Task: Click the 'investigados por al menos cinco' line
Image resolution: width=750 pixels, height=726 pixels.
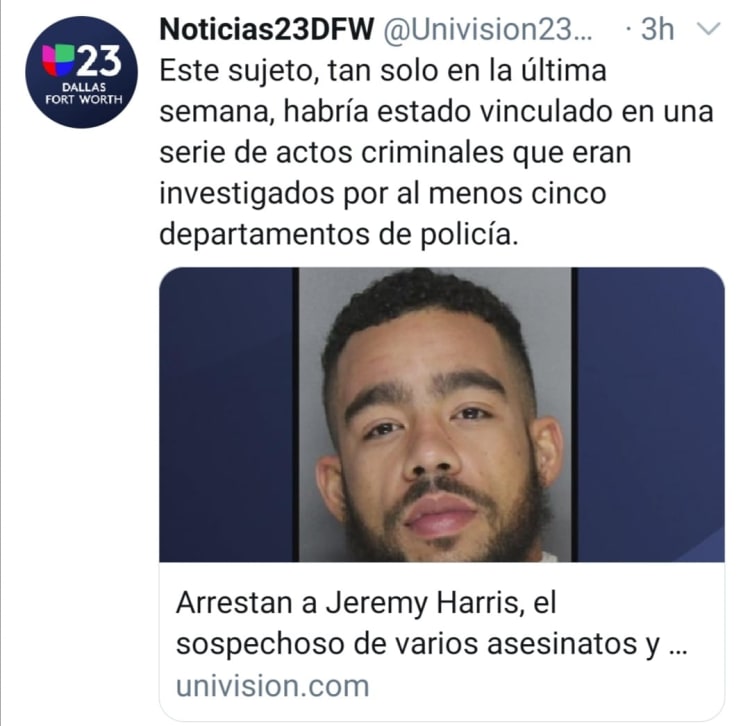Action: (x=383, y=193)
